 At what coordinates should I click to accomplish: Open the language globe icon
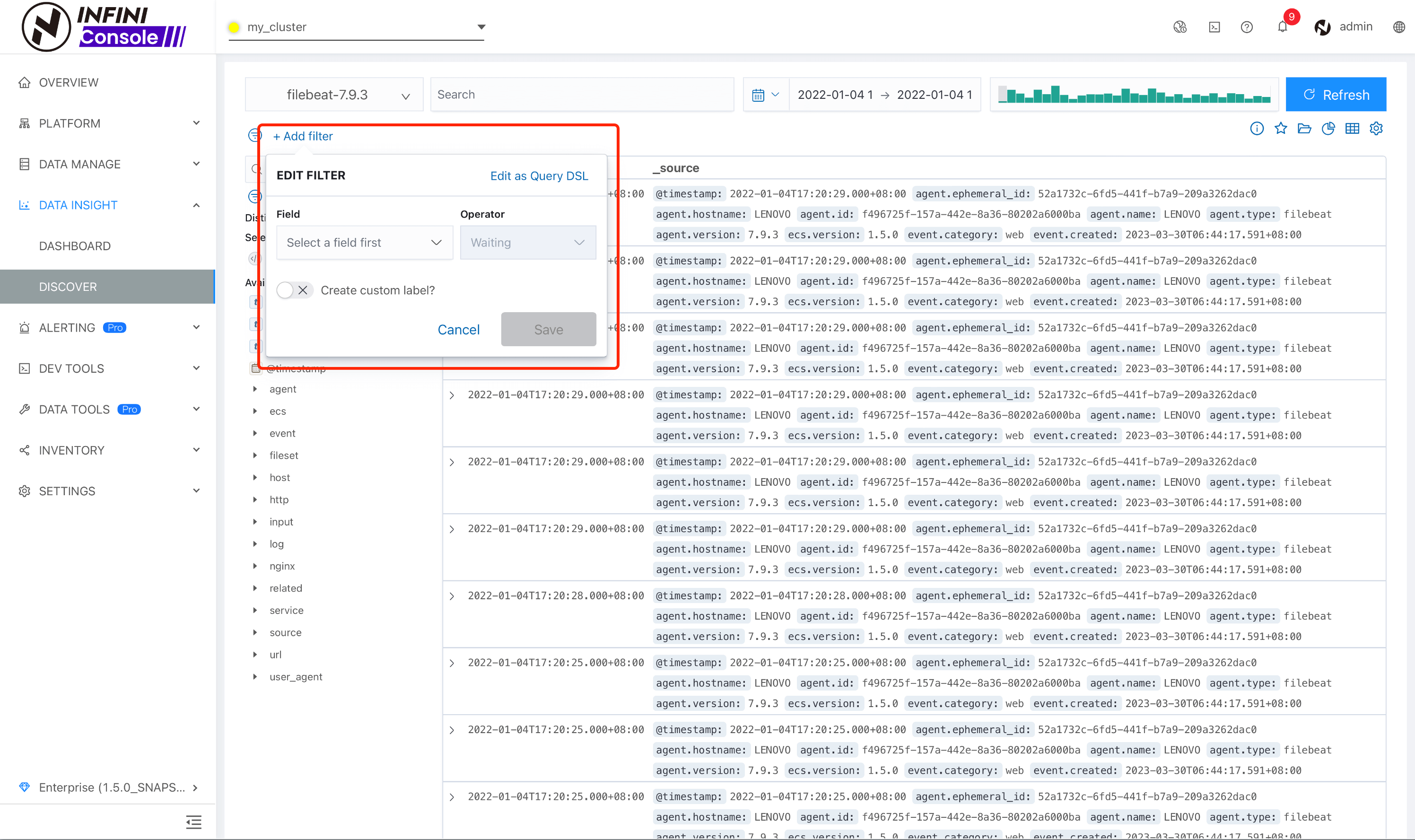pyautogui.click(x=1398, y=27)
